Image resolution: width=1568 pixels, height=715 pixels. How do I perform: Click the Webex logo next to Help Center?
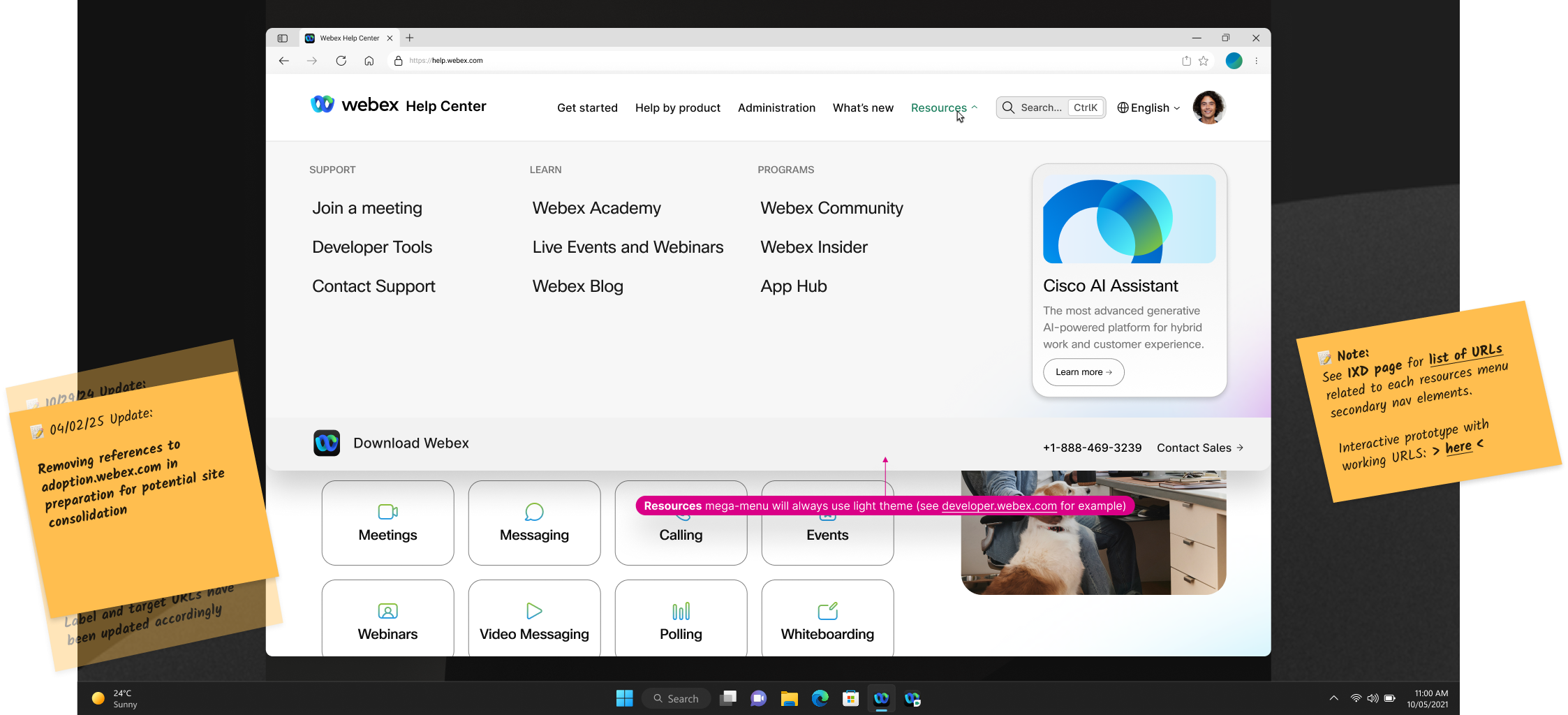(x=322, y=105)
